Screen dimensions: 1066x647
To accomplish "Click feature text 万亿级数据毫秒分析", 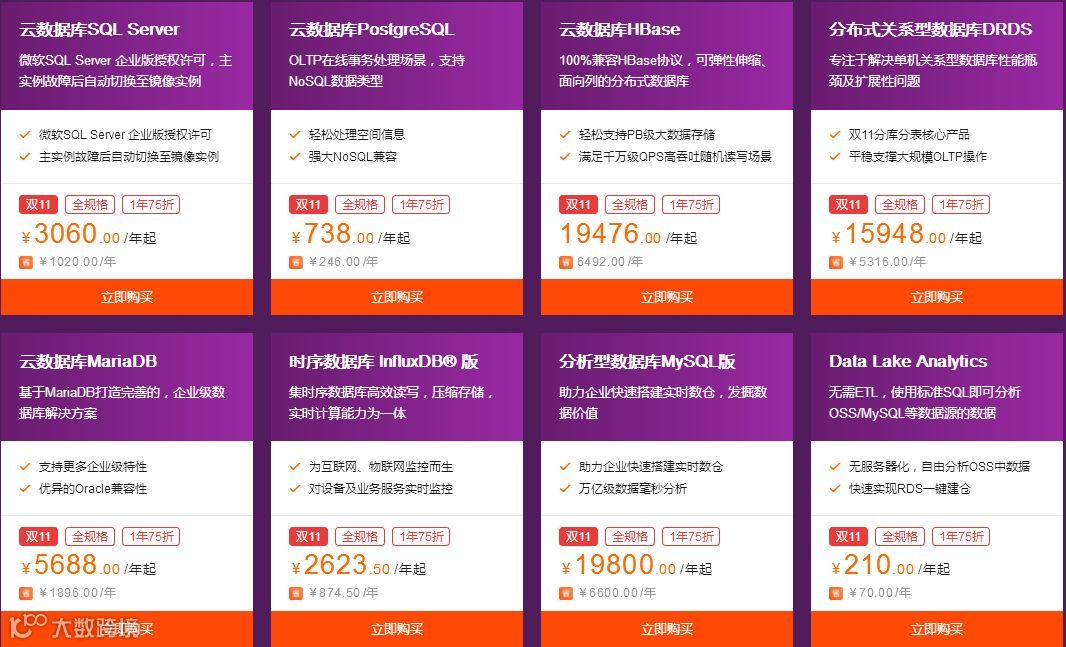I will 632,488.
